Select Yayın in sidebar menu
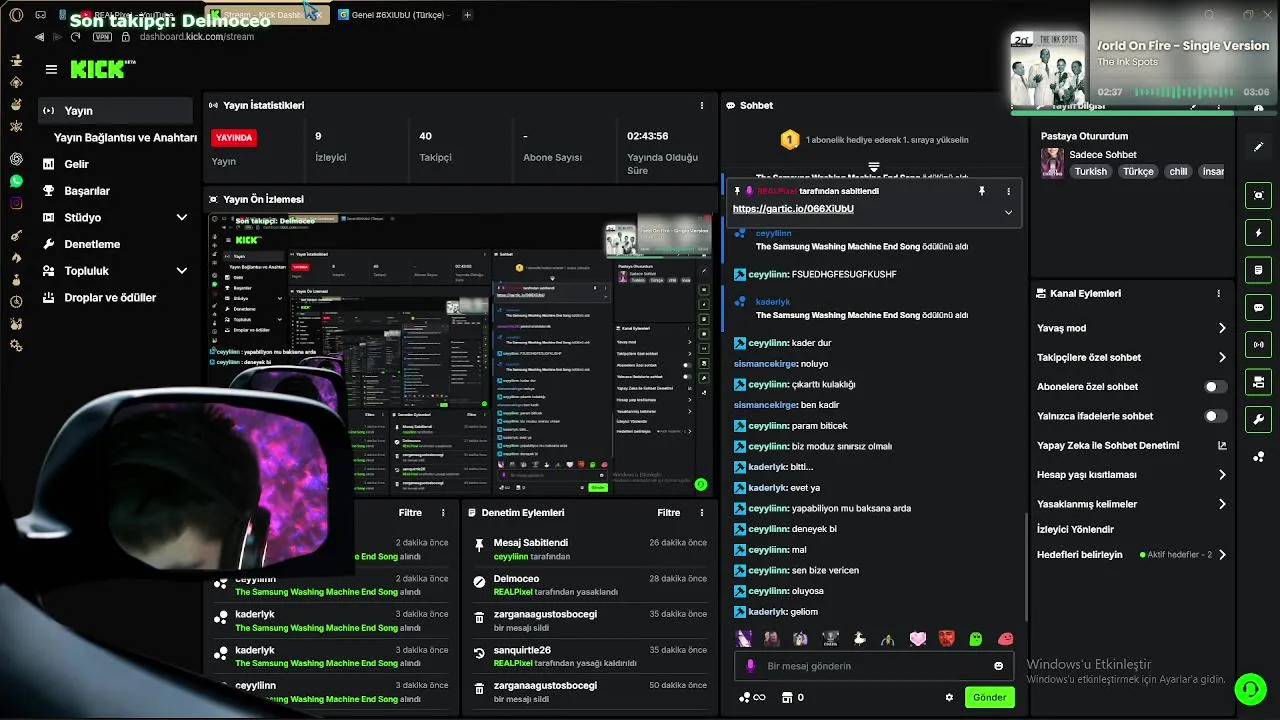Viewport: 1280px width, 720px height. coord(115,111)
